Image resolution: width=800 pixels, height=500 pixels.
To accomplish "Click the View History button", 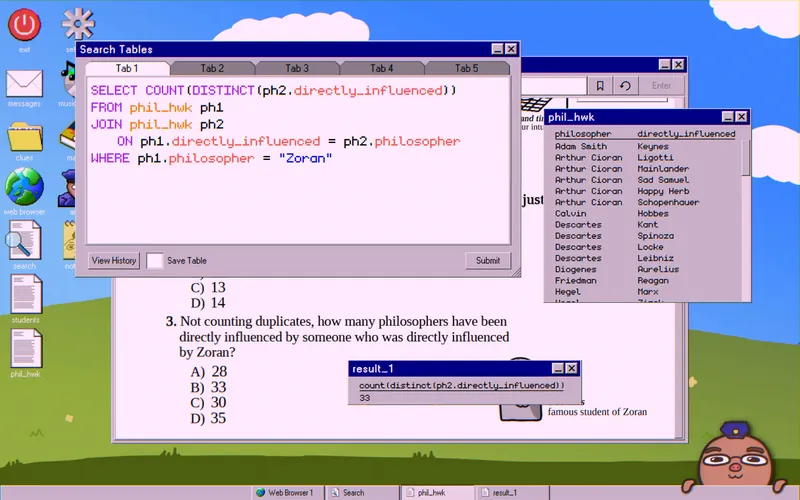I will click(114, 261).
